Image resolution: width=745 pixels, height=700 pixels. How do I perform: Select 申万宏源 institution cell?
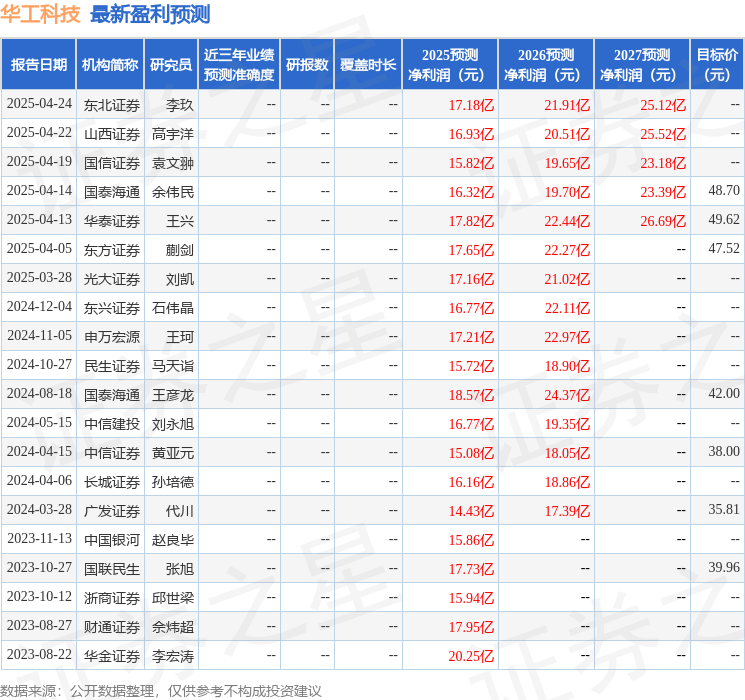pyautogui.click(x=112, y=337)
